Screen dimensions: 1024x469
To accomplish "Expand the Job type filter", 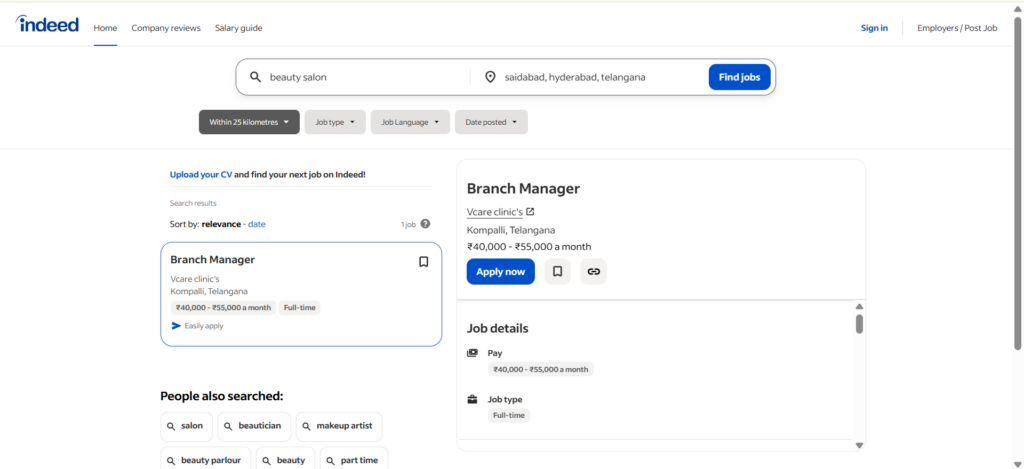I will pyautogui.click(x=334, y=122).
